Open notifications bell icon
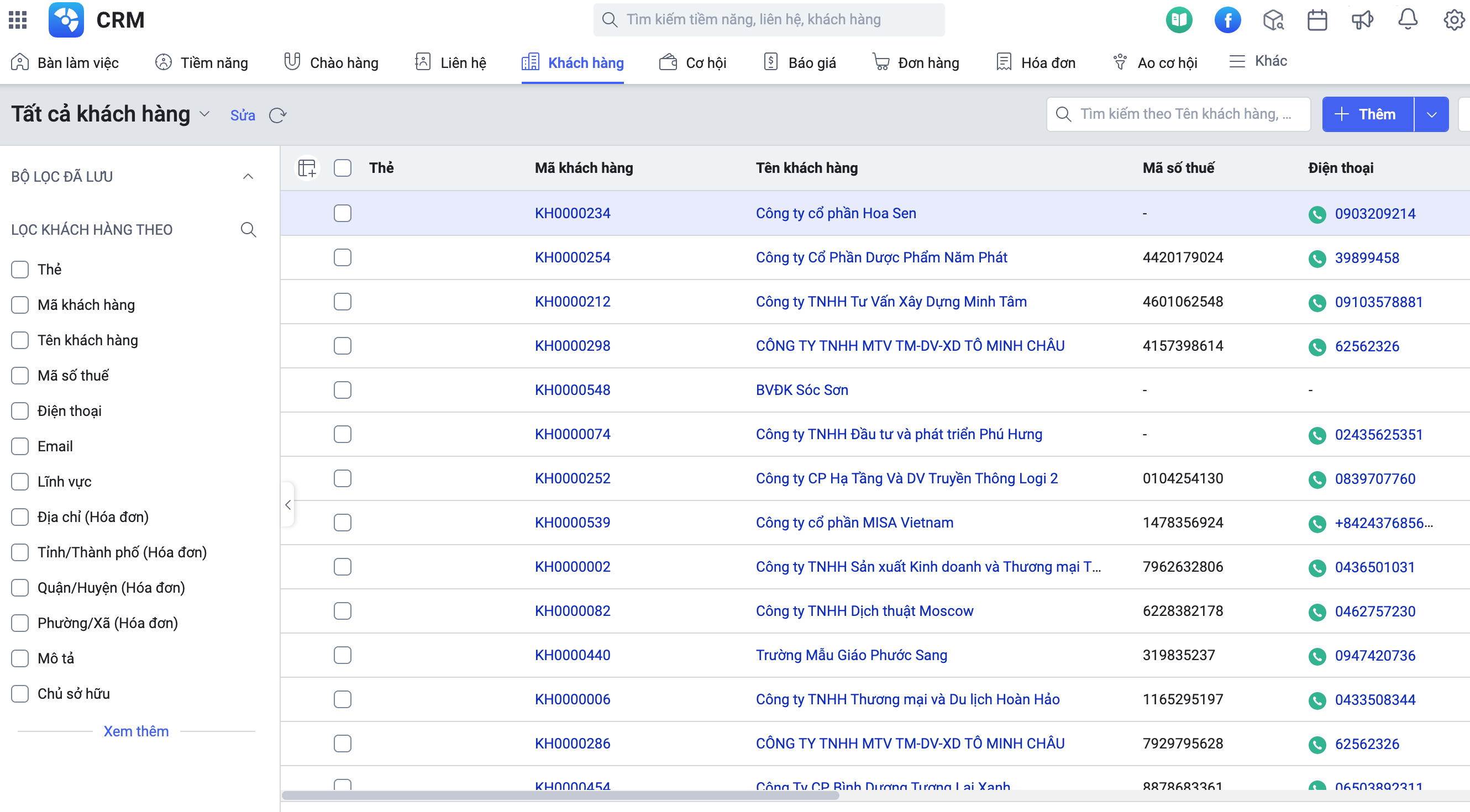Screen dimensions: 1470x812 click(1408, 19)
